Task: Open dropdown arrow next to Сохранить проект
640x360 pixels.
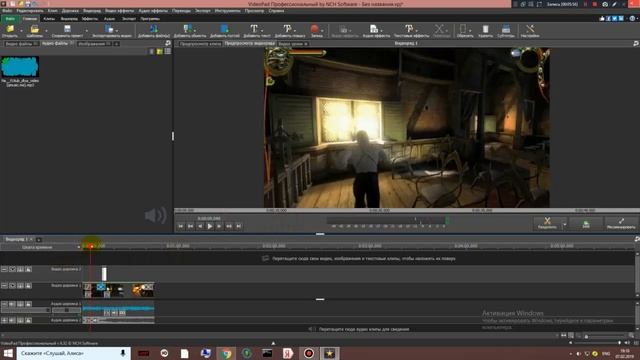Action: [86, 30]
